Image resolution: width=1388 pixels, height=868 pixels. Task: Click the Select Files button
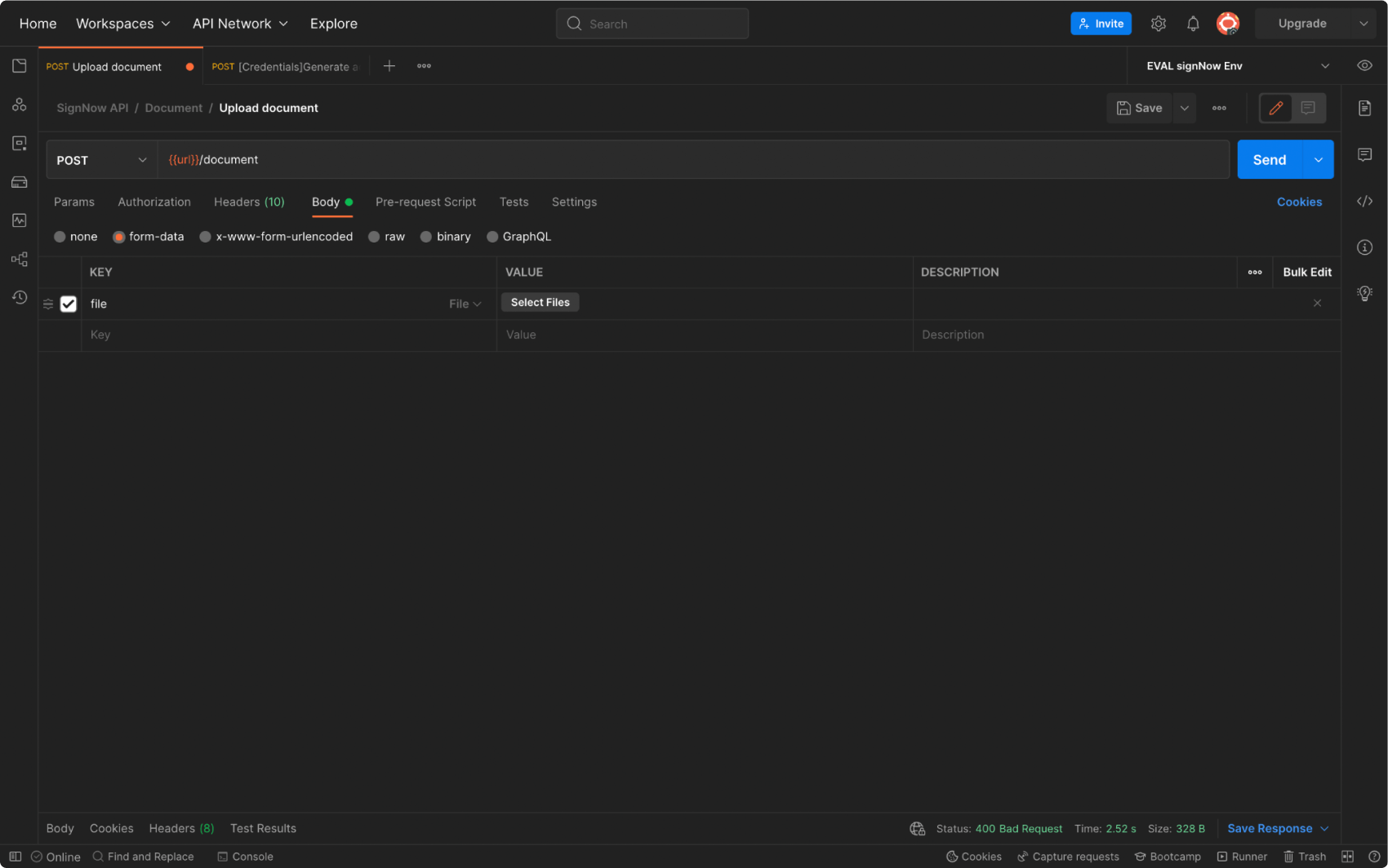(540, 302)
